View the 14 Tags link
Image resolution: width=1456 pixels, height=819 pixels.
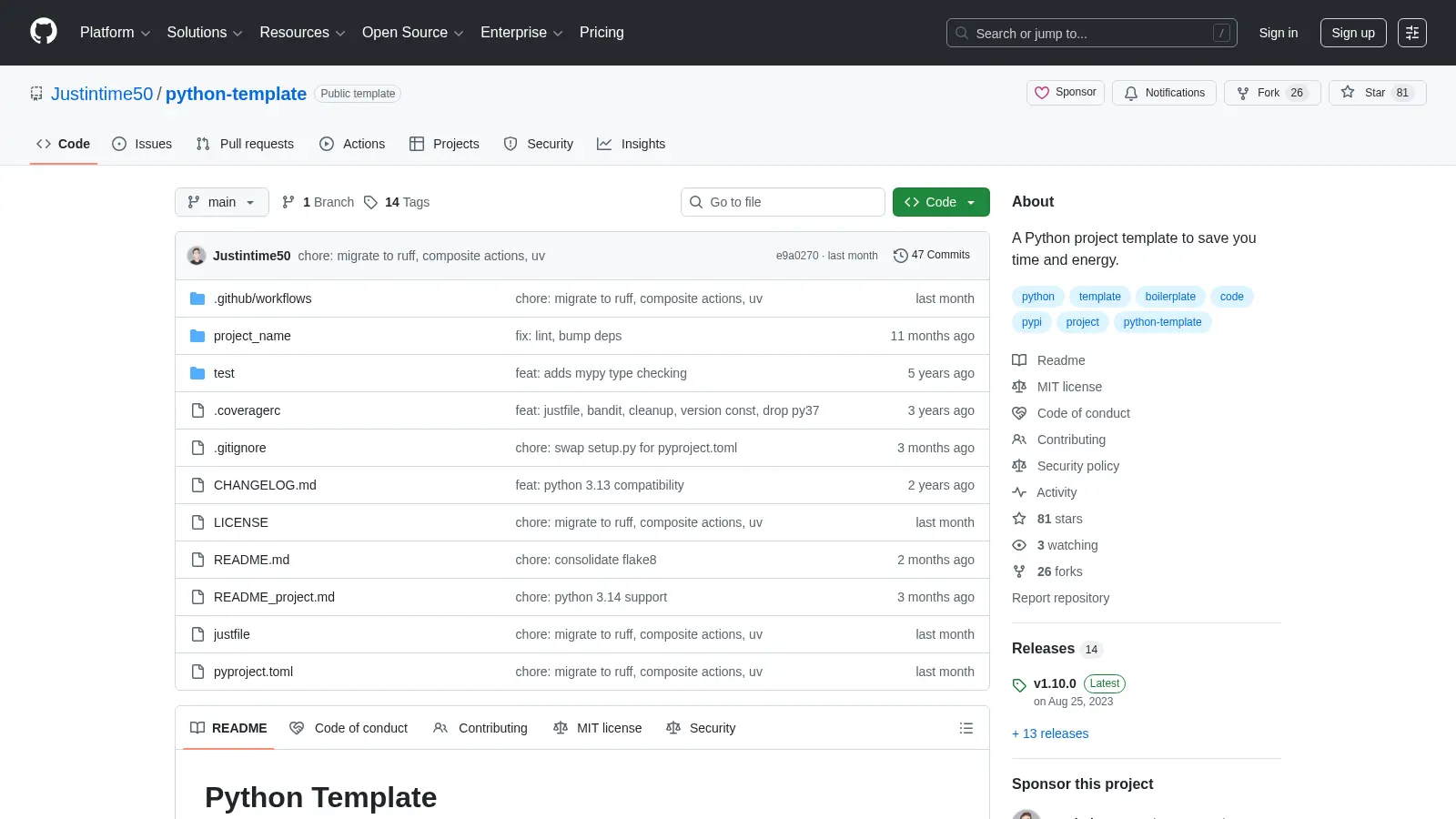tap(397, 202)
